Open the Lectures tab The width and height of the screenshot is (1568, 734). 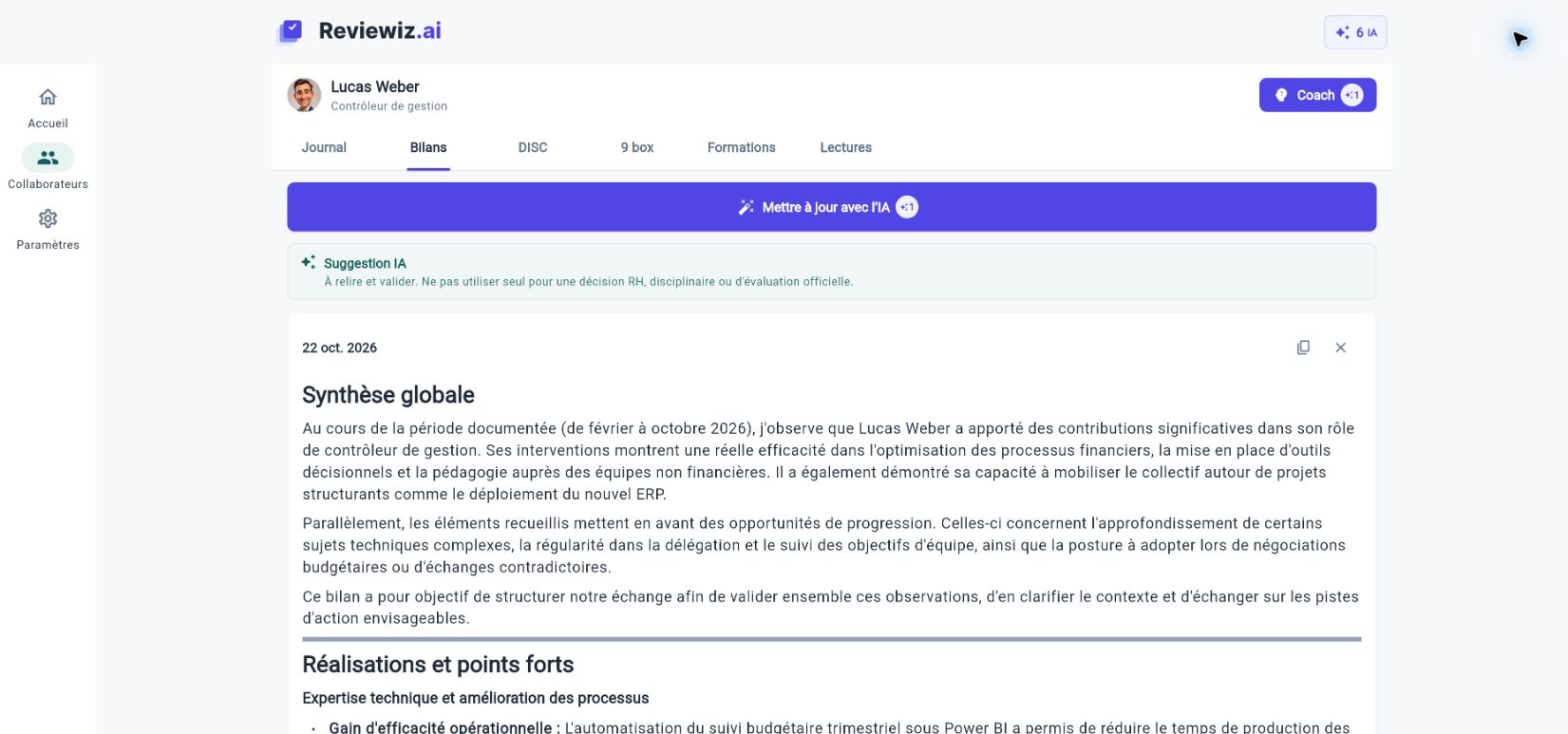[x=846, y=147]
